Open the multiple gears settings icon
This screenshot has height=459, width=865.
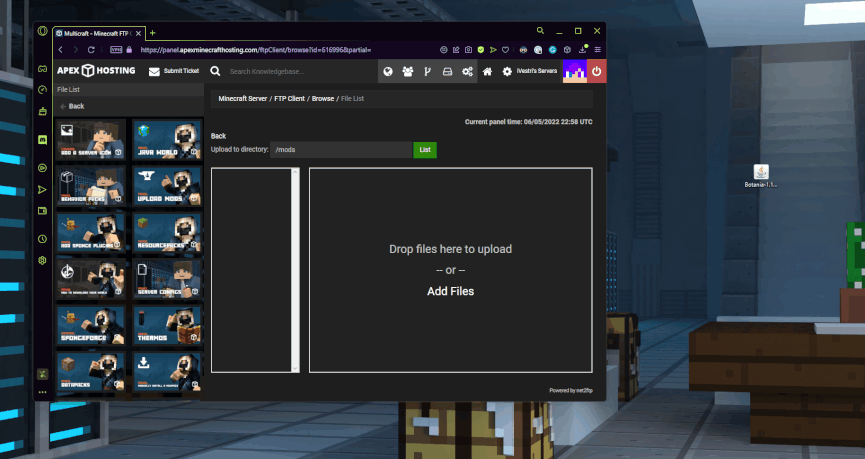[x=467, y=71]
